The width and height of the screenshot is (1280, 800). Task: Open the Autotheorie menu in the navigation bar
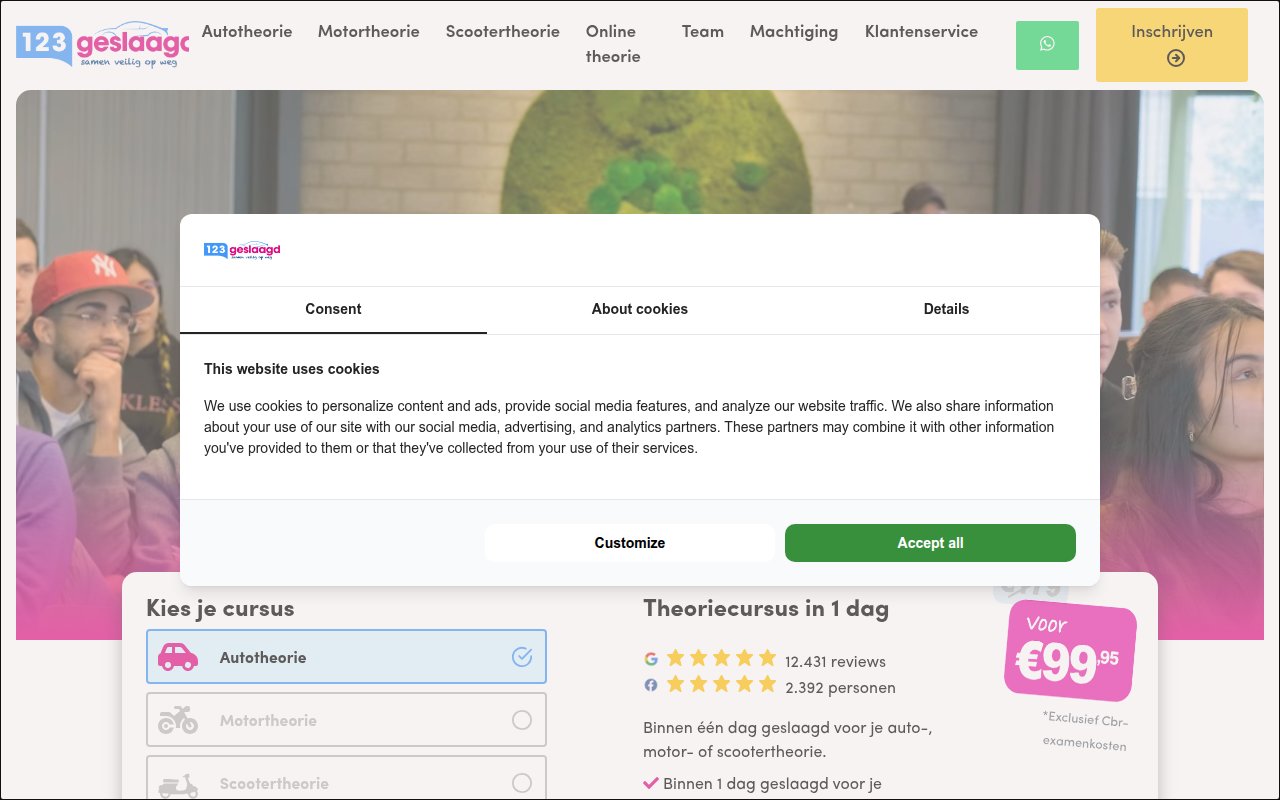click(247, 31)
